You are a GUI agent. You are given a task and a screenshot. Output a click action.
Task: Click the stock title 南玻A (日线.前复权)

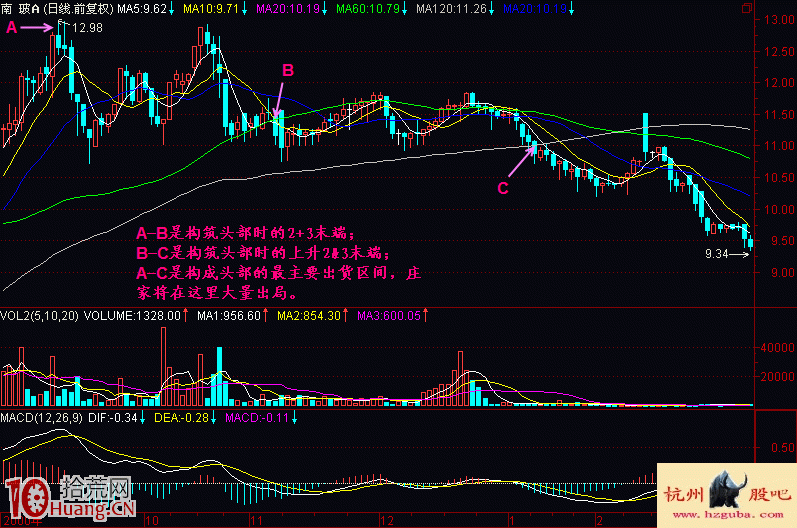tap(58, 9)
